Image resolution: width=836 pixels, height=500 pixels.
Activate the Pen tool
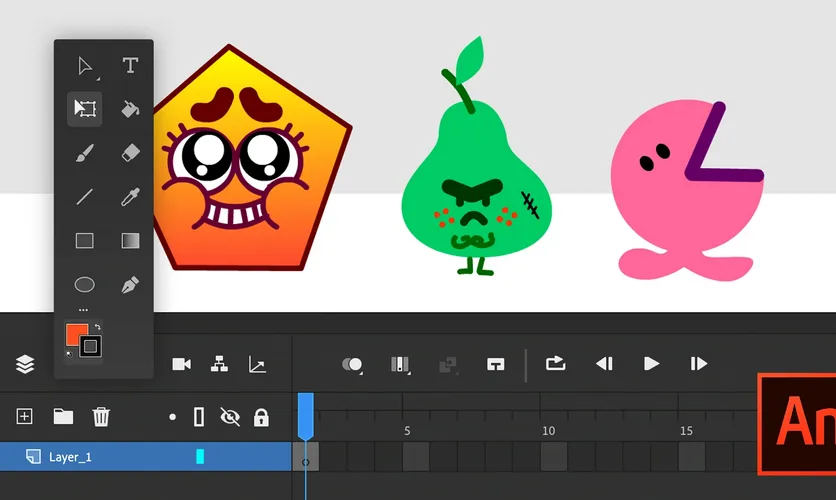pos(130,285)
